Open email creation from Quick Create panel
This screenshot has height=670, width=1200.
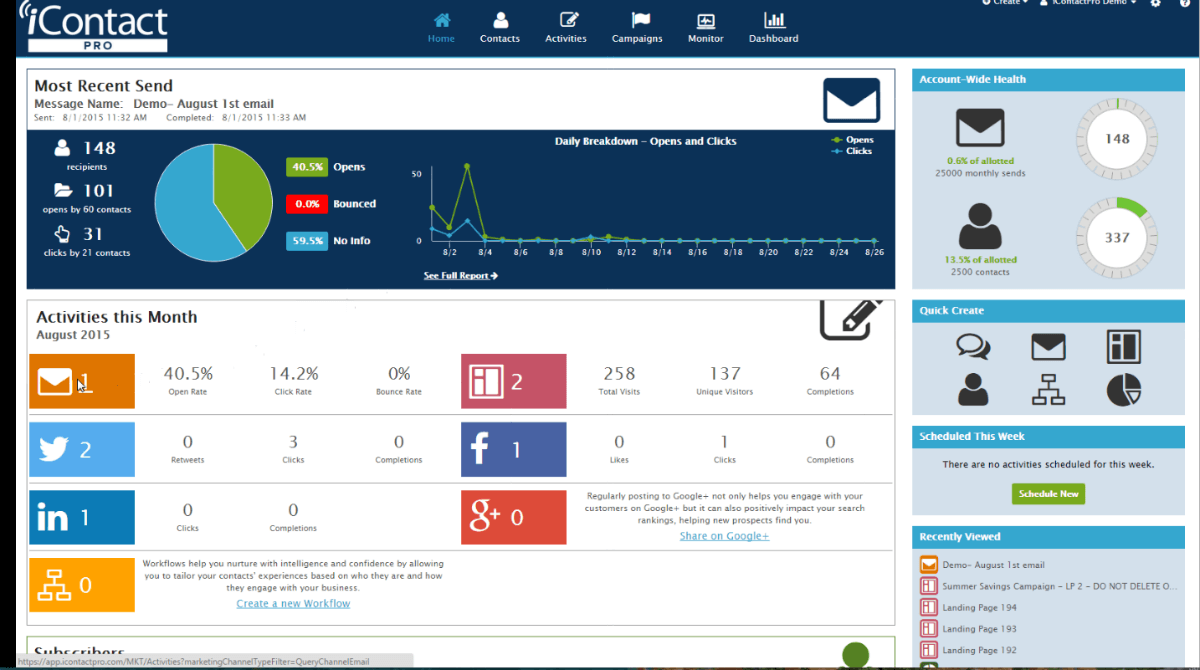click(1048, 346)
